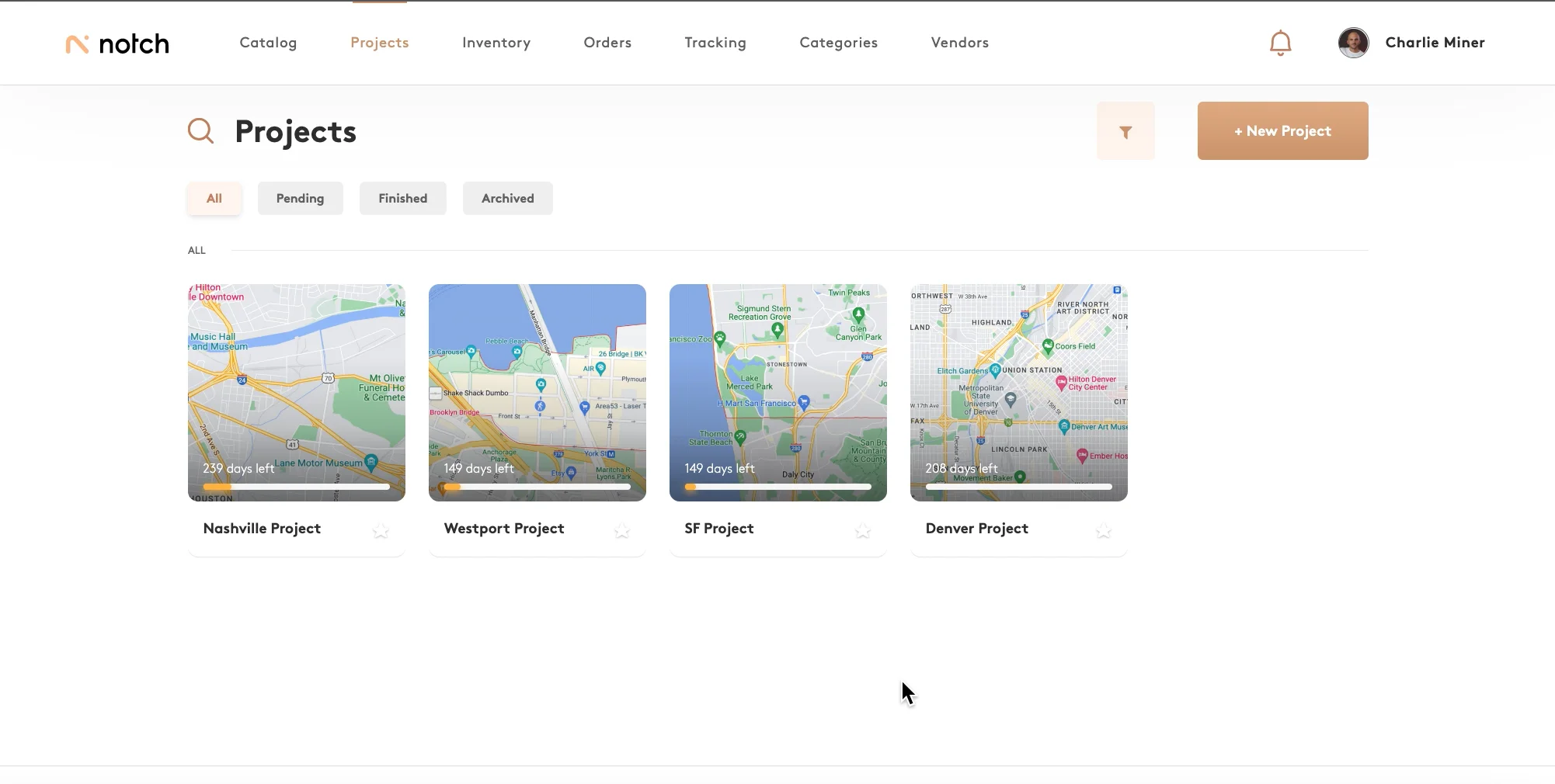Click the Westport Project title
Image resolution: width=1555 pixels, height=784 pixels.
pyautogui.click(x=504, y=529)
